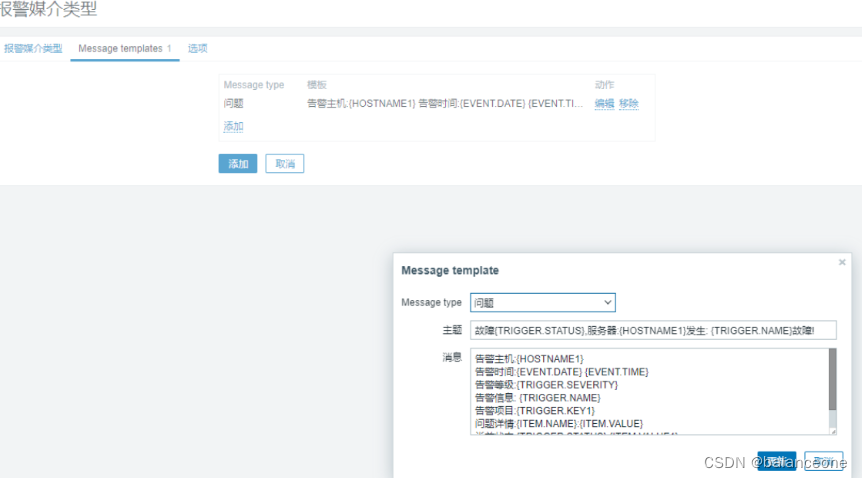Click the blue 添加 button
This screenshot has width=862, height=478.
(238, 163)
